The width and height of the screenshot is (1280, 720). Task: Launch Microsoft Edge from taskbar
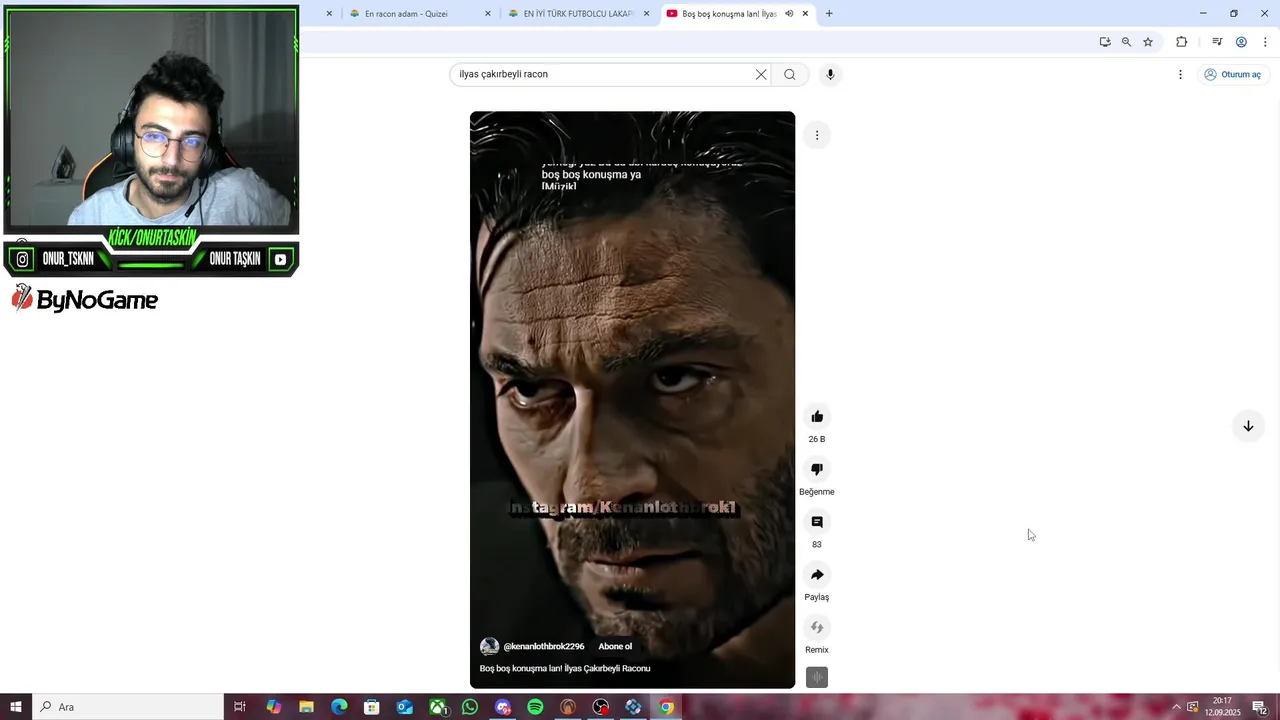click(339, 707)
